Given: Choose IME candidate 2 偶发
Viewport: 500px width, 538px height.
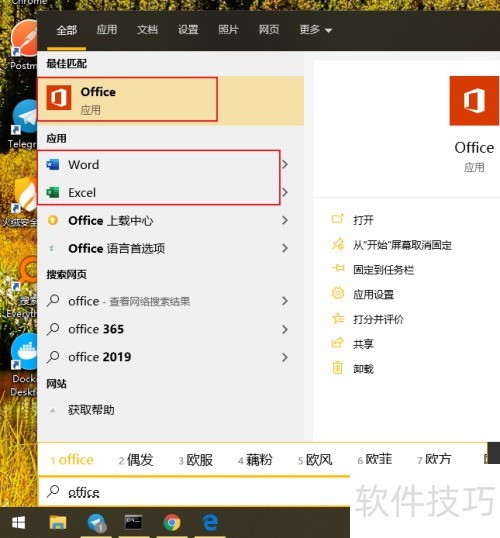Looking at the screenshot, I should [x=136, y=460].
